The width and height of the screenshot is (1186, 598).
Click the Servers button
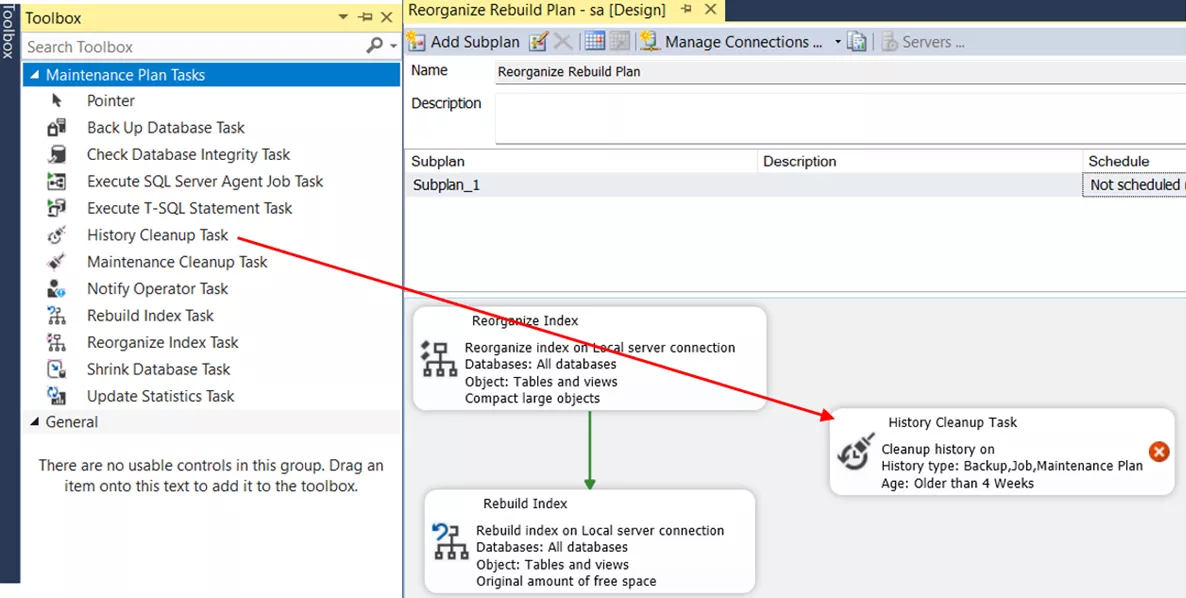923,42
